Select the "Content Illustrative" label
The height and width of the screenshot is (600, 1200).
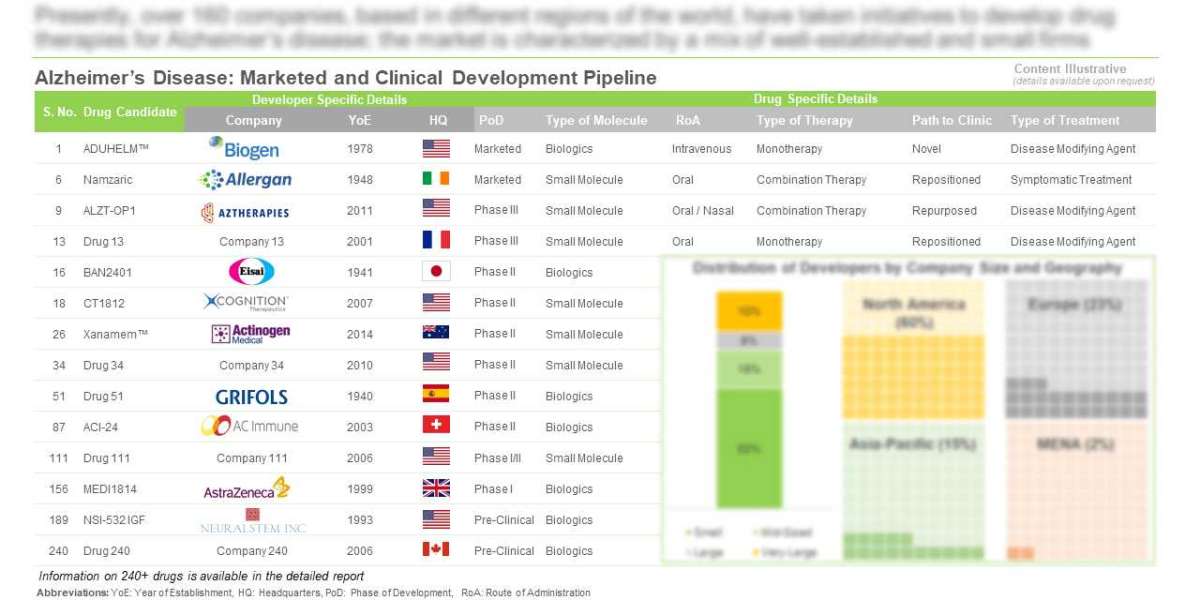pyautogui.click(x=1069, y=69)
